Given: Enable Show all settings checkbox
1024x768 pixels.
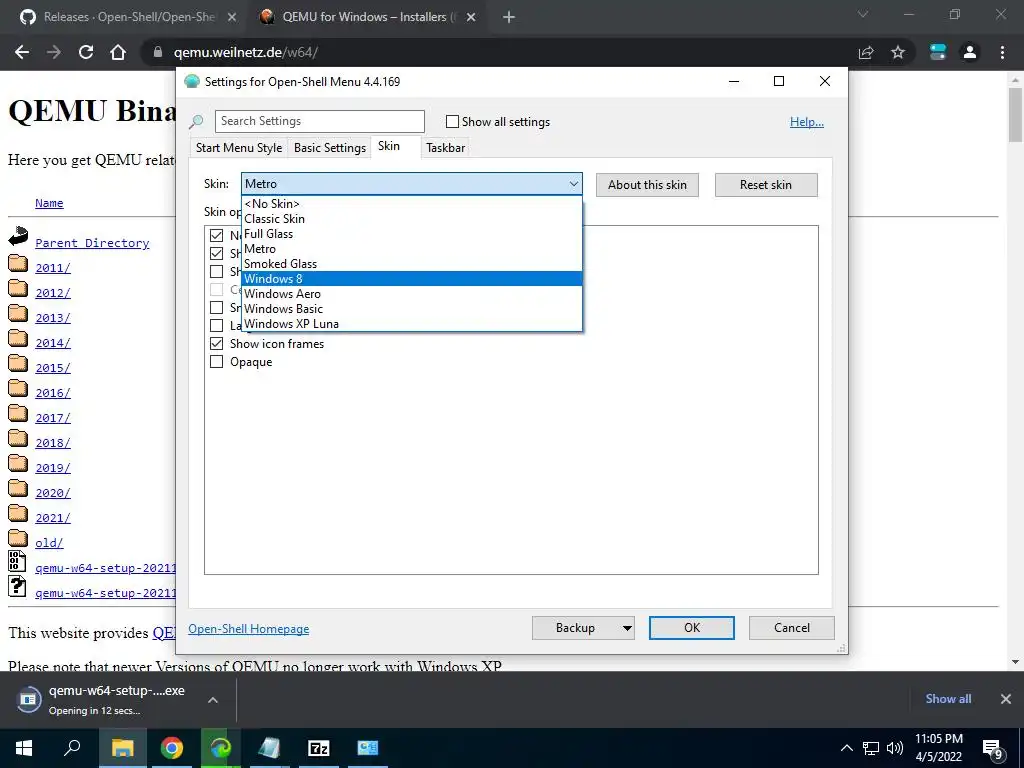Looking at the screenshot, I should pos(452,121).
